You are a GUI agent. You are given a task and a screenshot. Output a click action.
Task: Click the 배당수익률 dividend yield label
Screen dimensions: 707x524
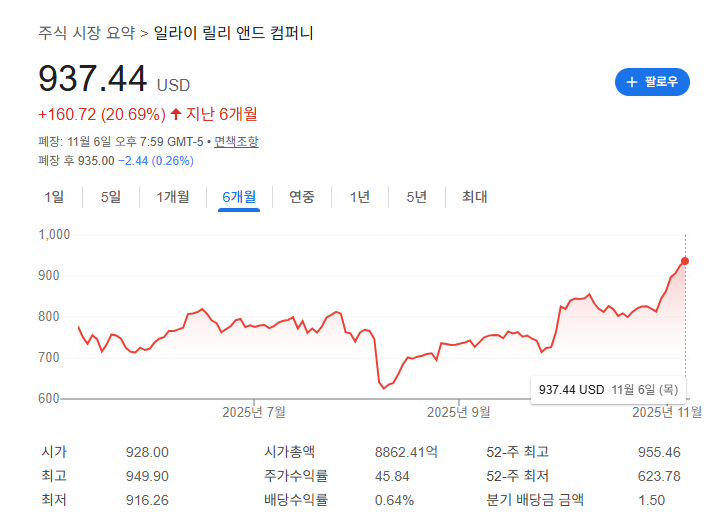[296, 500]
